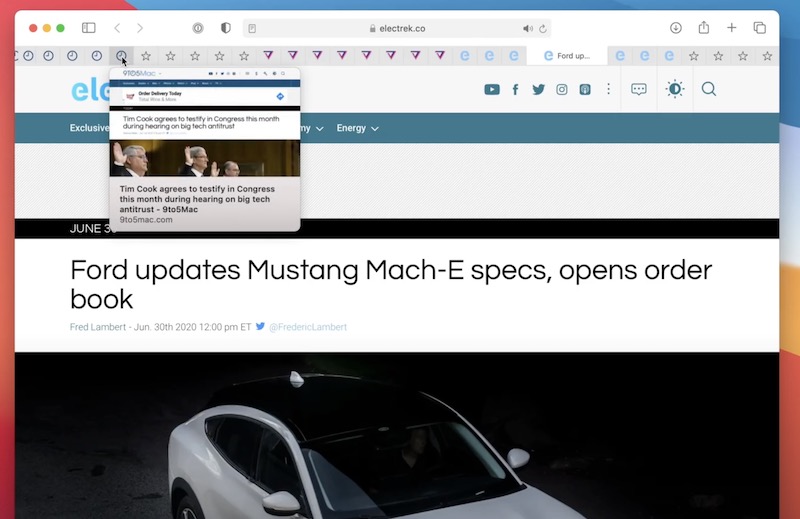Click the Twitter bird beside author byline
This screenshot has height=519, width=800.
pyautogui.click(x=260, y=326)
